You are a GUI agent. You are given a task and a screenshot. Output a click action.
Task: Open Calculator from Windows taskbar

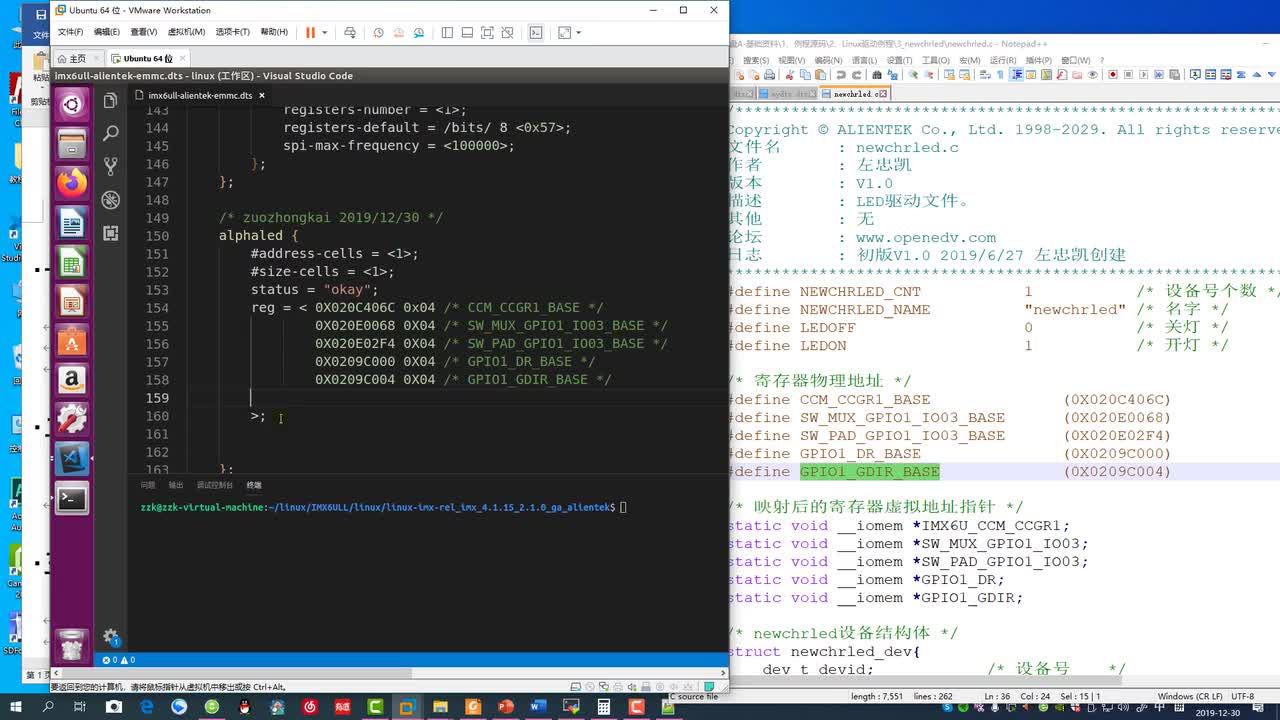pos(602,706)
